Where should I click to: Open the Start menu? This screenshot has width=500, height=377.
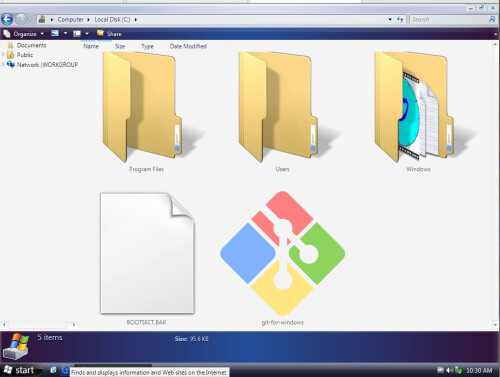20,370
